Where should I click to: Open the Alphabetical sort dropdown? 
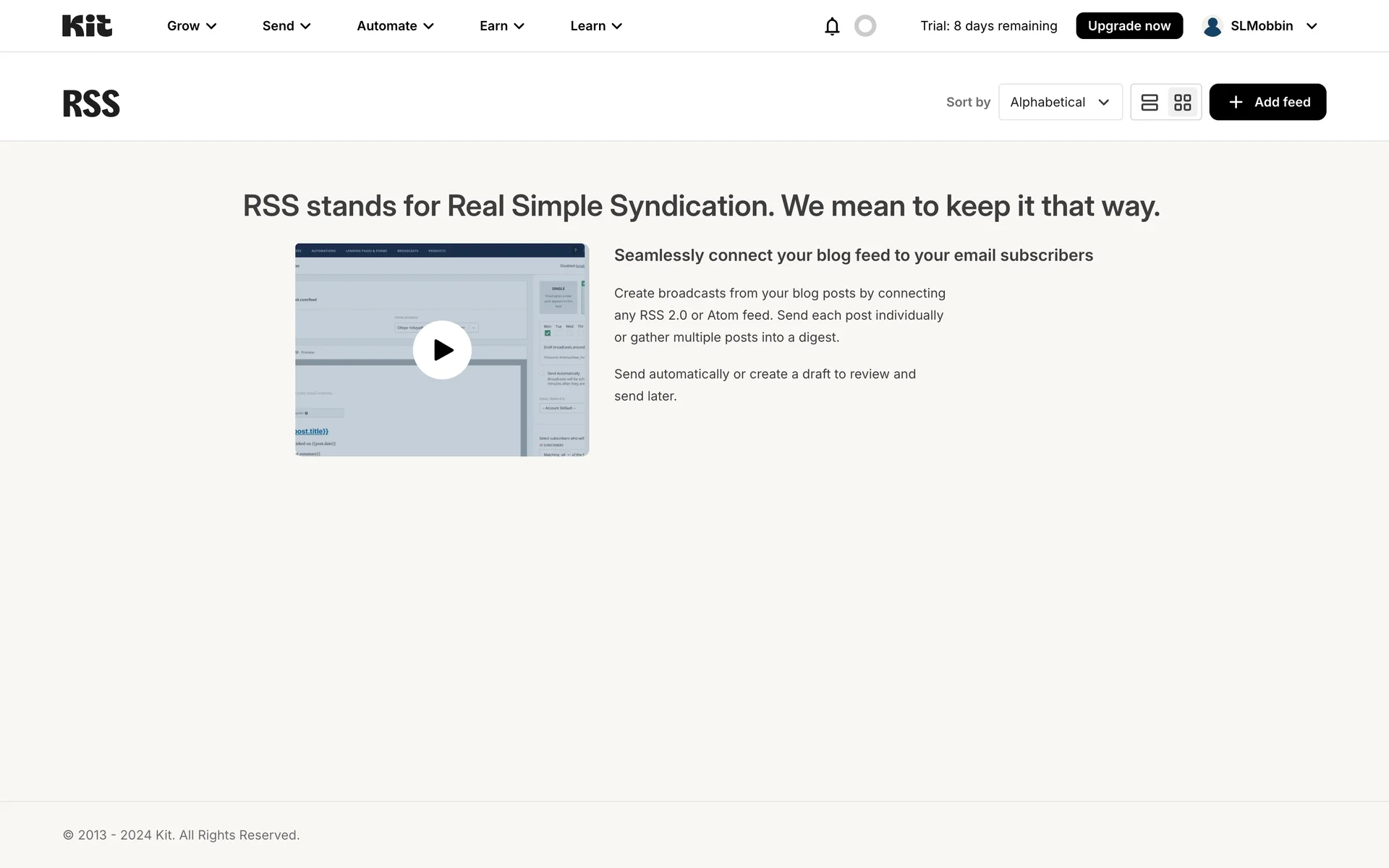[x=1060, y=102]
